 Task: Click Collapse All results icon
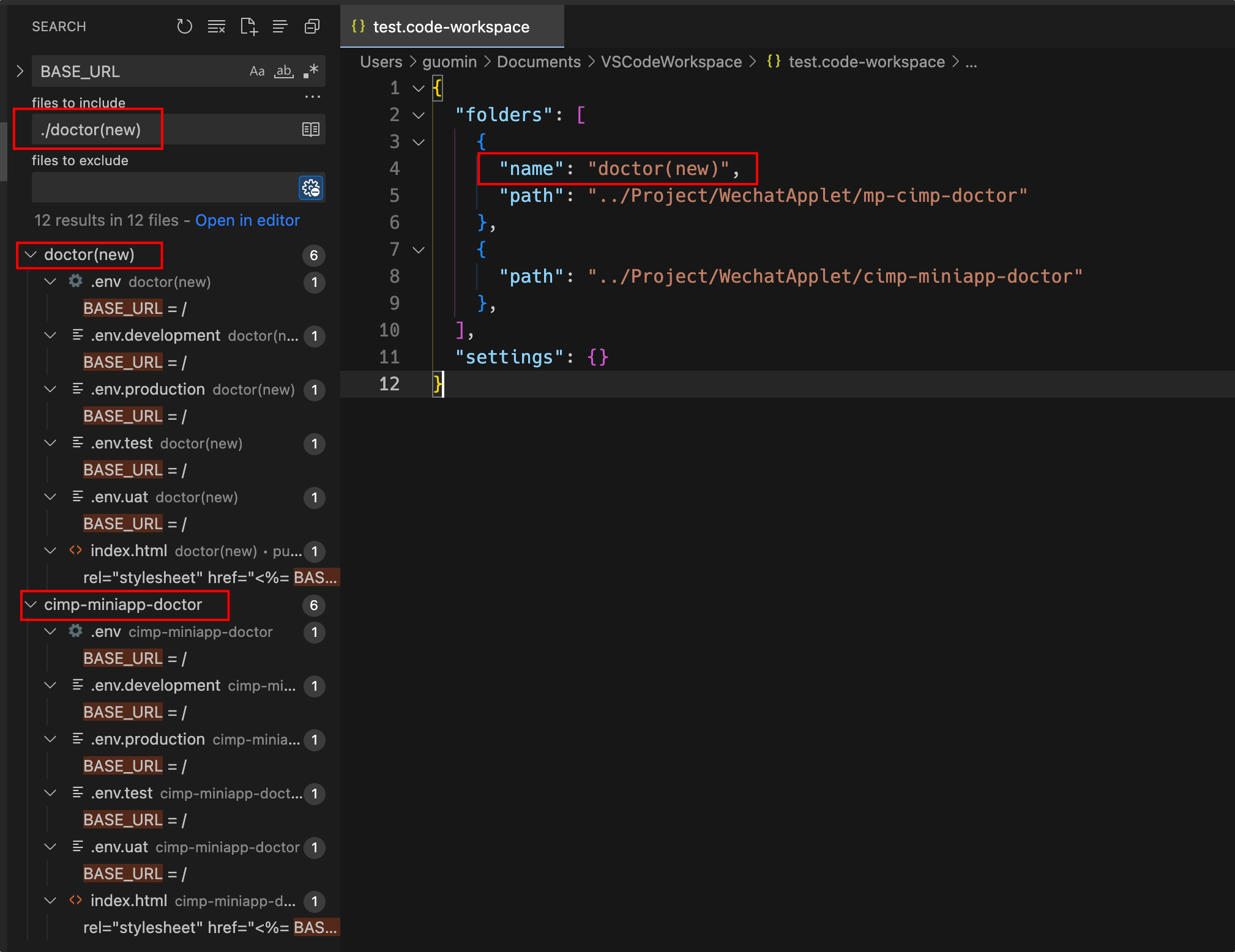[x=312, y=26]
